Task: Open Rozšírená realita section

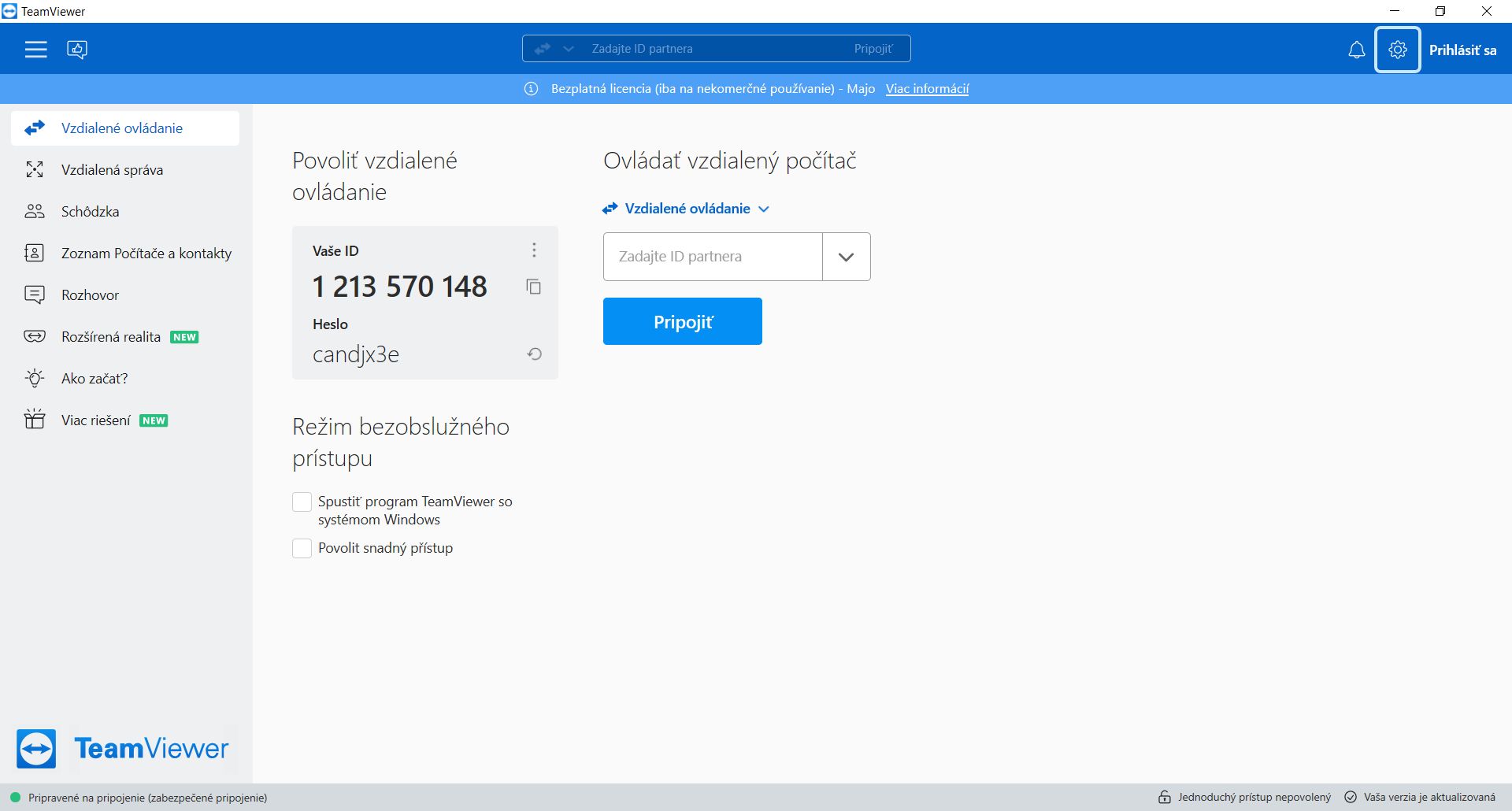Action: coord(125,337)
